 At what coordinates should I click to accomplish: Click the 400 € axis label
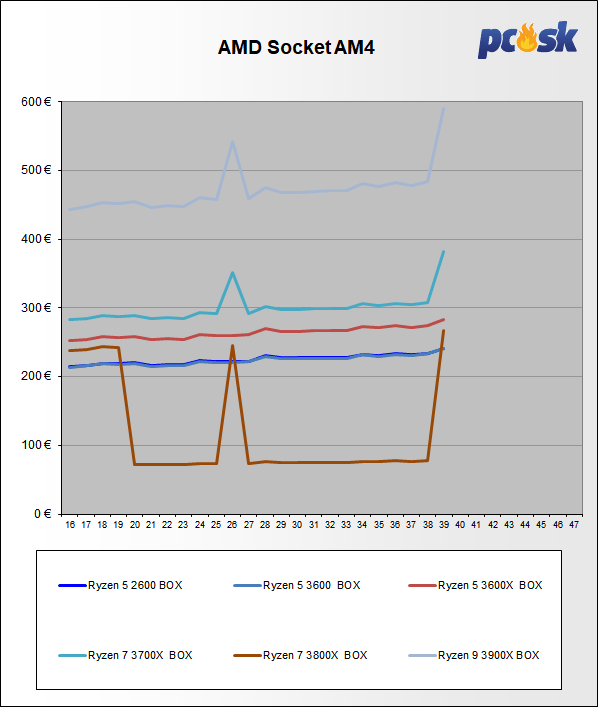tap(36, 239)
